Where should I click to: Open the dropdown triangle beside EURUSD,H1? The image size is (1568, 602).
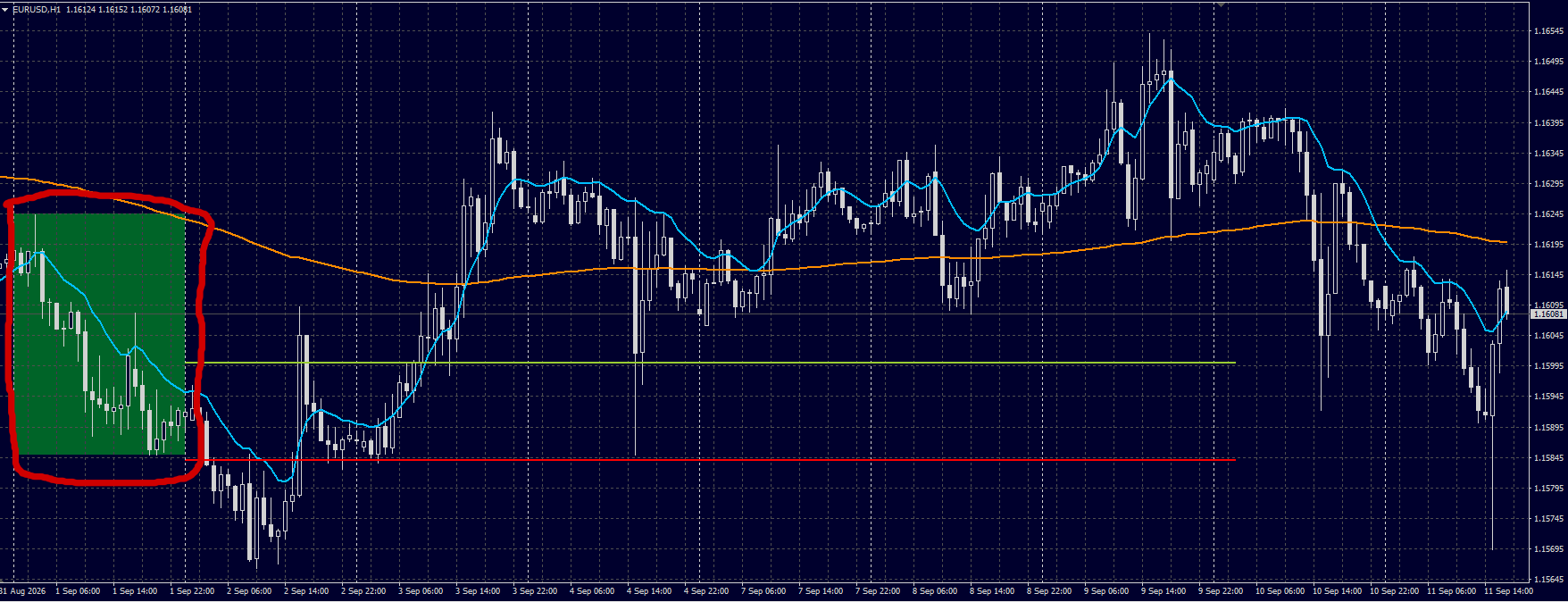tap(5, 10)
